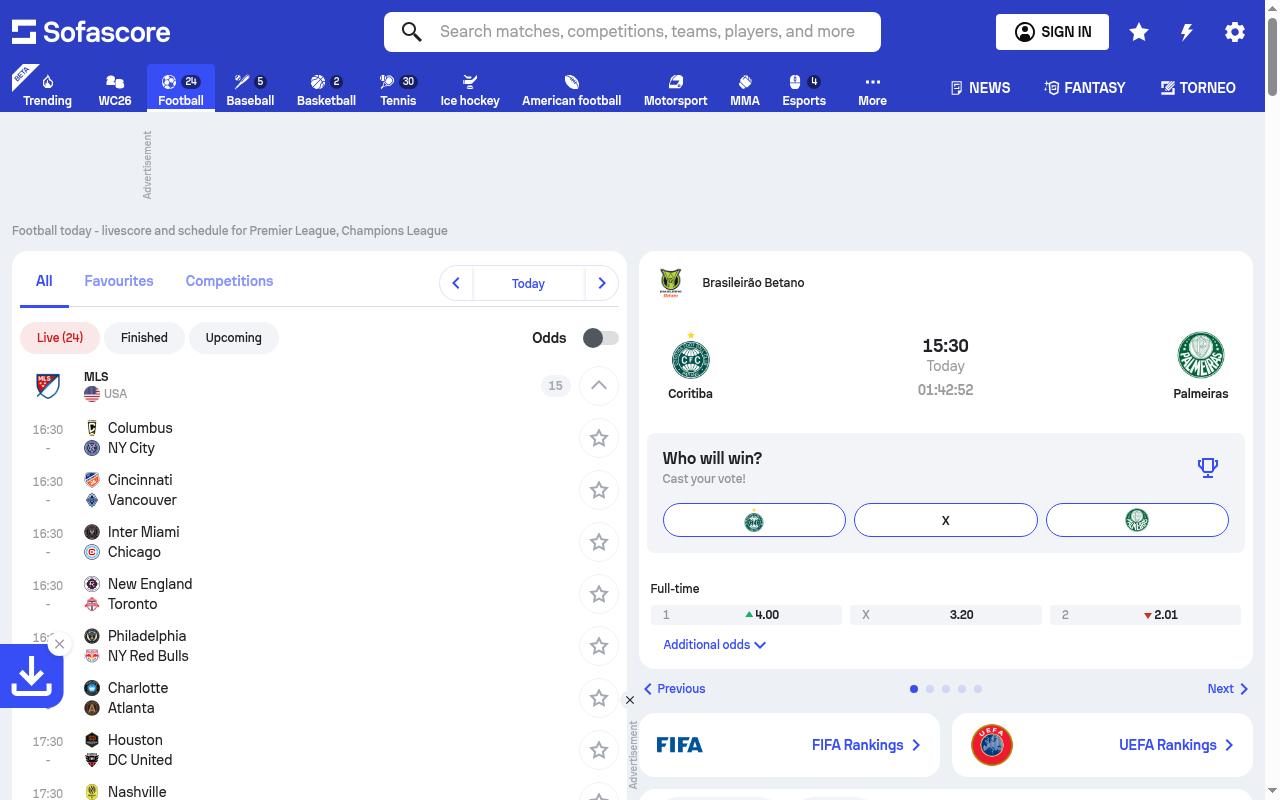Favourite the Columbus vs NY City match
Viewport: 1280px width, 800px height.
[x=599, y=438]
